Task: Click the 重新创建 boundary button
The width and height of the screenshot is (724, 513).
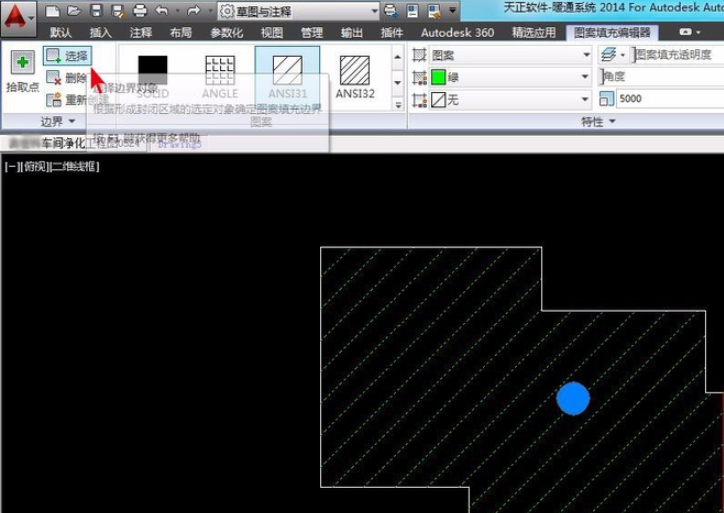Action: (77, 99)
